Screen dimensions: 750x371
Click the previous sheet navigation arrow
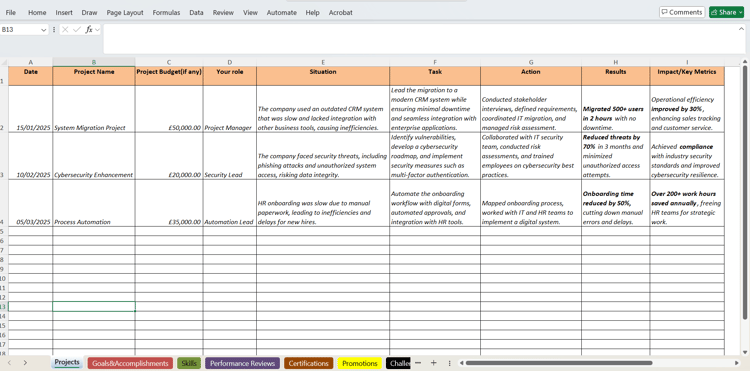click(x=10, y=363)
